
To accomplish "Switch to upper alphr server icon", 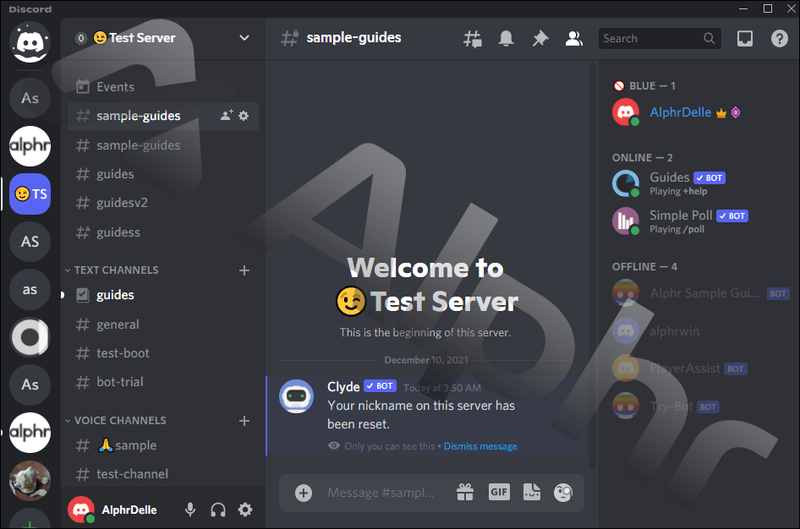I will (x=30, y=146).
